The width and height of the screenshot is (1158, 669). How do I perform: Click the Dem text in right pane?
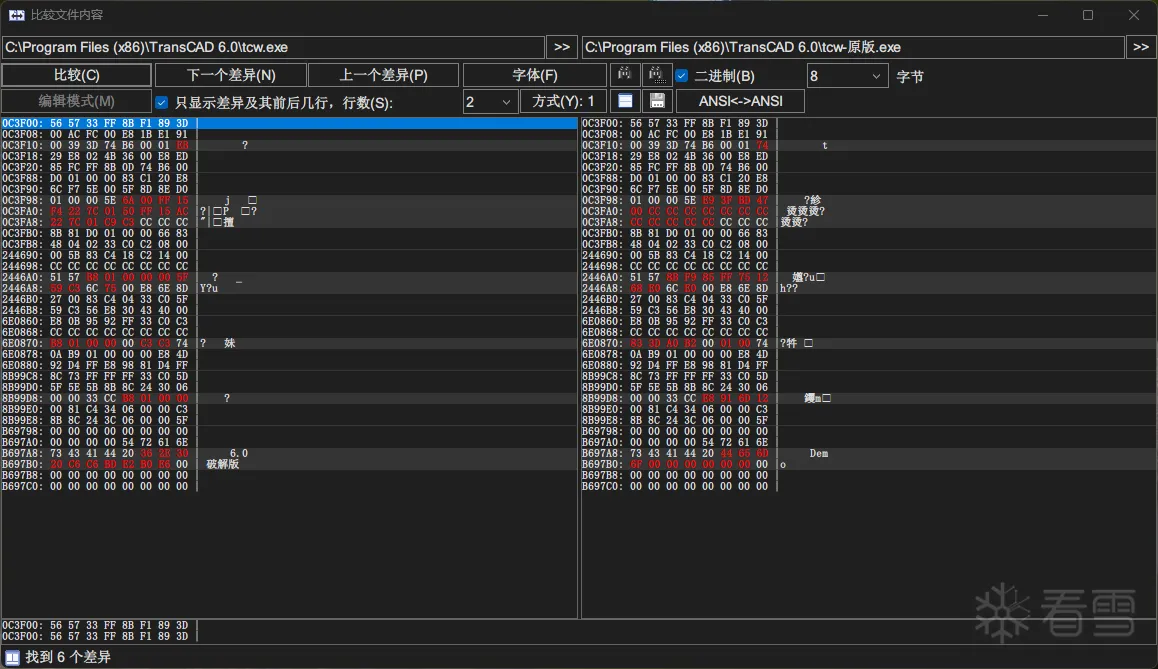pyautogui.click(x=818, y=453)
